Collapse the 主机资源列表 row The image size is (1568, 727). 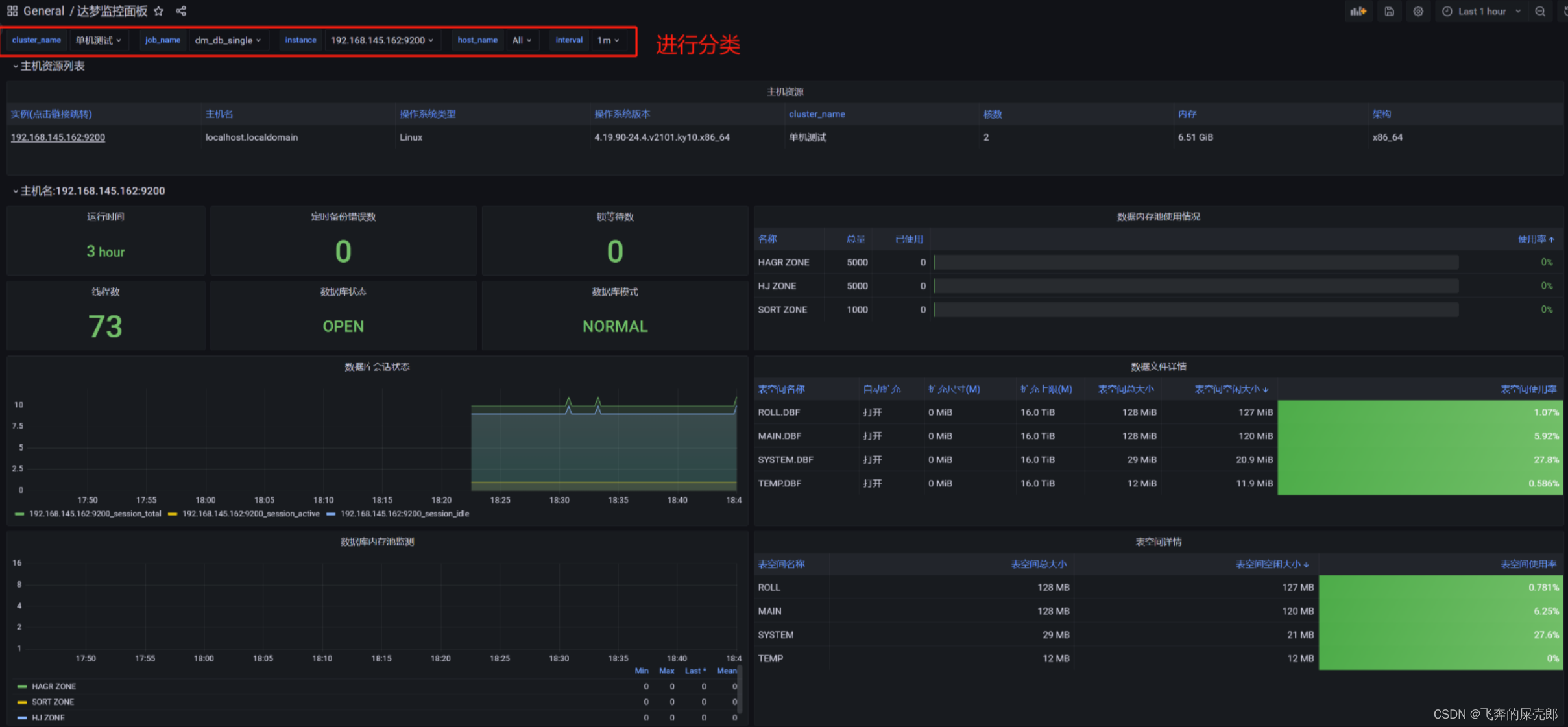pyautogui.click(x=49, y=66)
